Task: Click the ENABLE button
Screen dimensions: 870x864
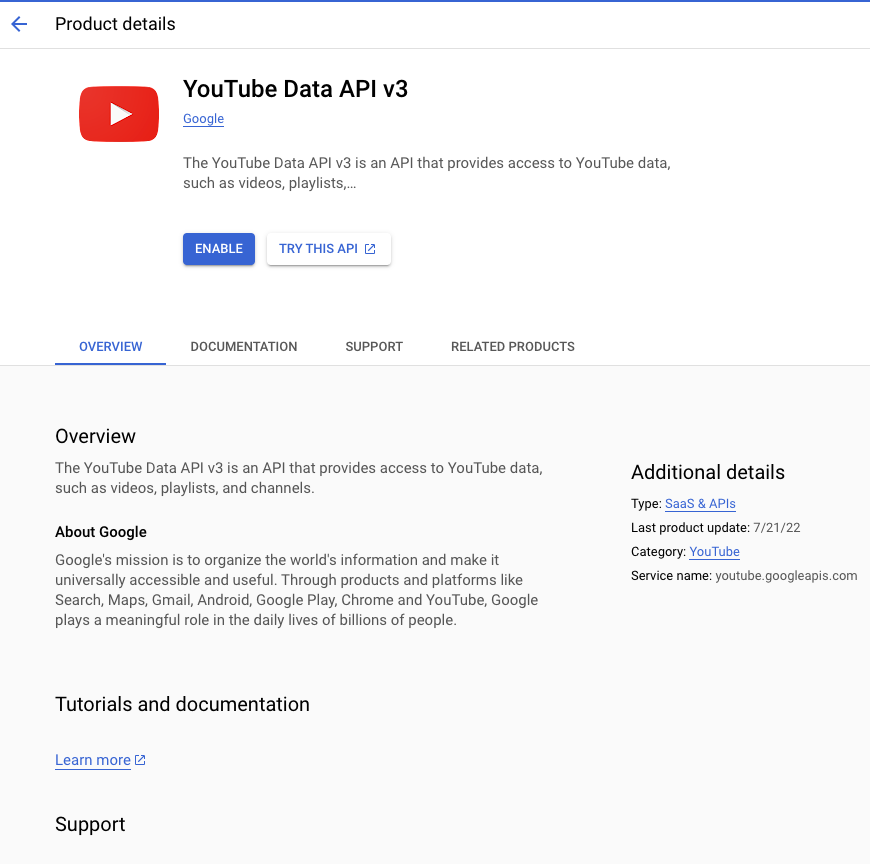Action: [219, 249]
